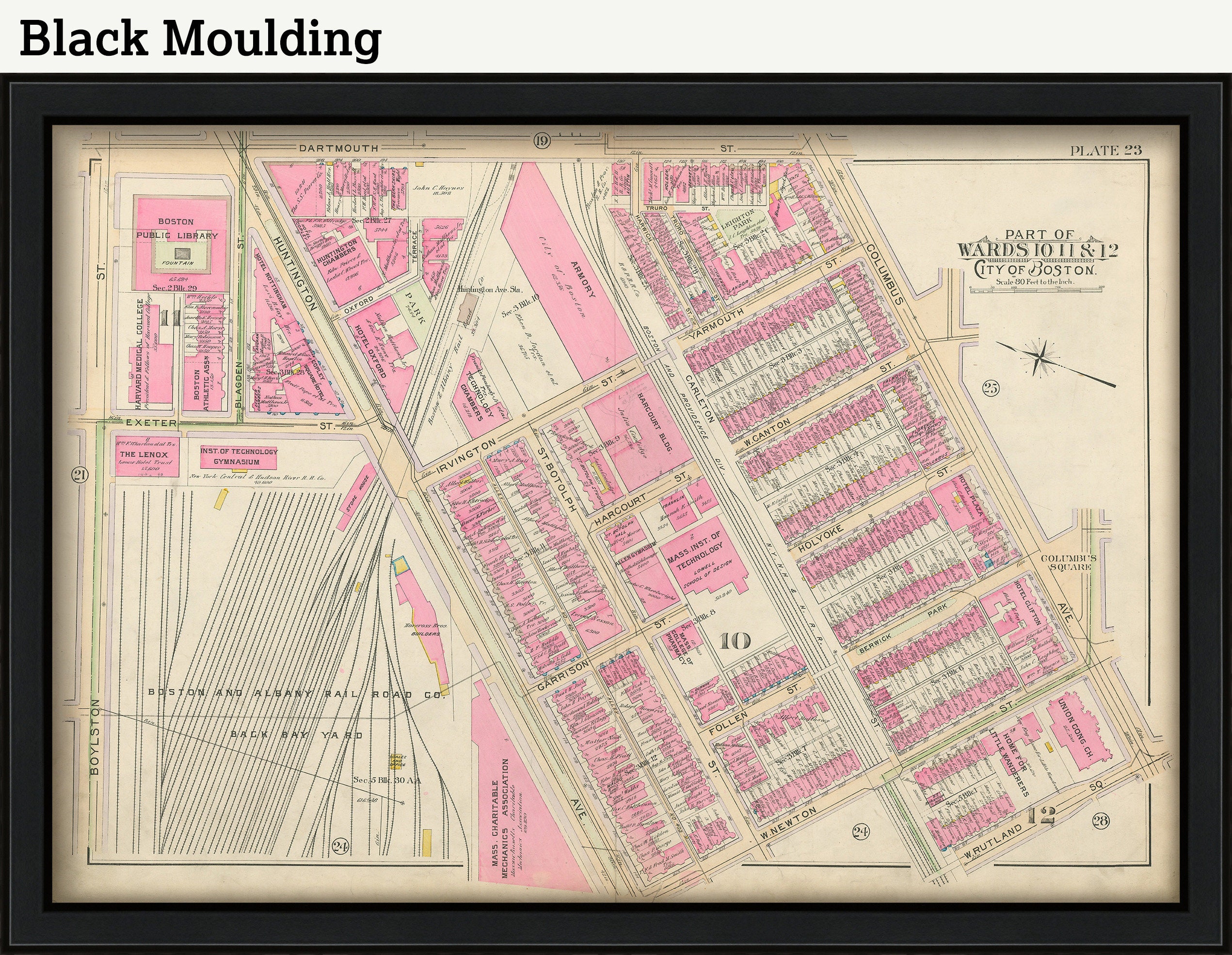This screenshot has height=955, width=1232.
Task: Select the circled plate number 21
Action: click(x=80, y=475)
